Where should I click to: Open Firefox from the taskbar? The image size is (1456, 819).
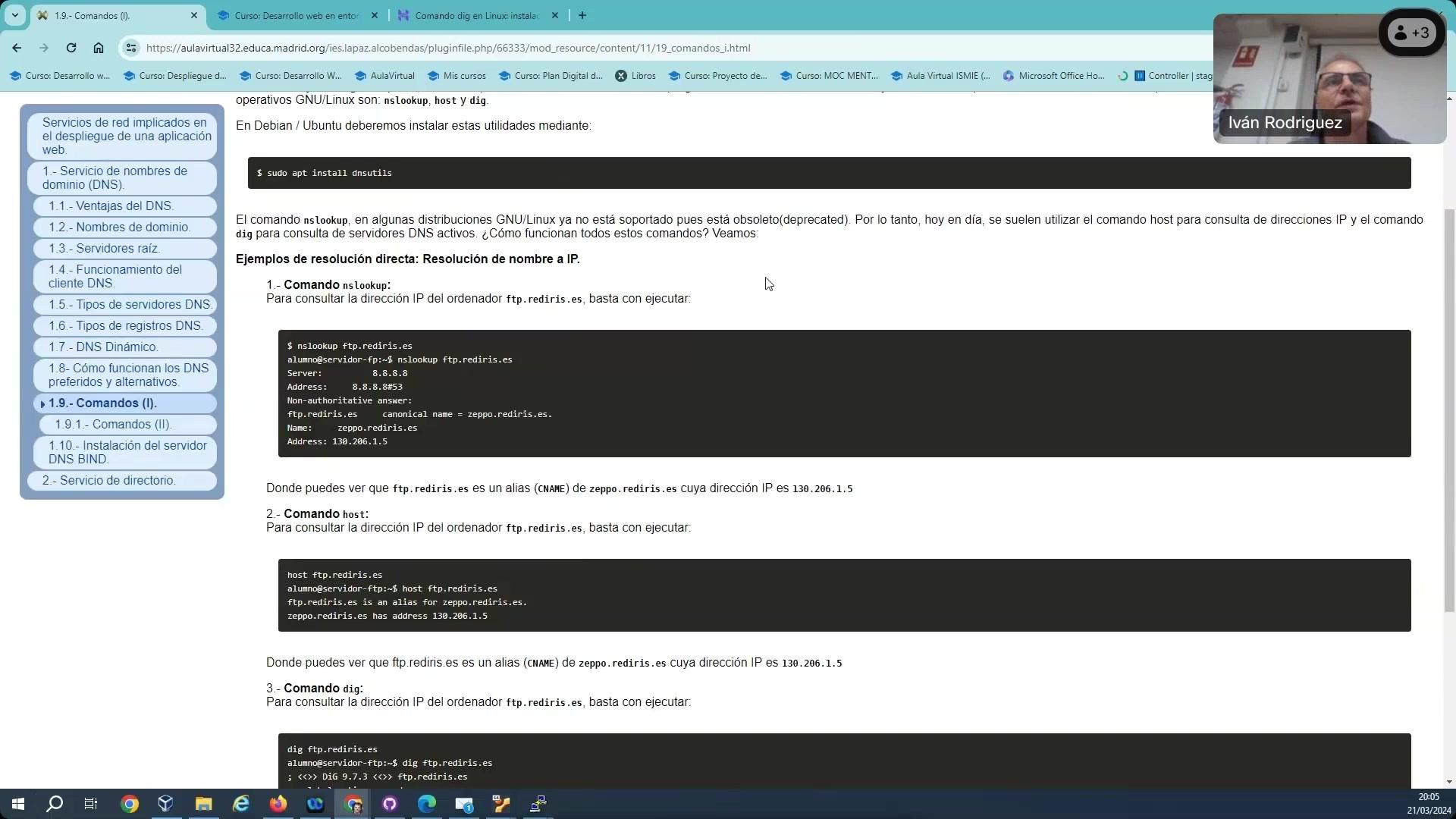(x=278, y=804)
